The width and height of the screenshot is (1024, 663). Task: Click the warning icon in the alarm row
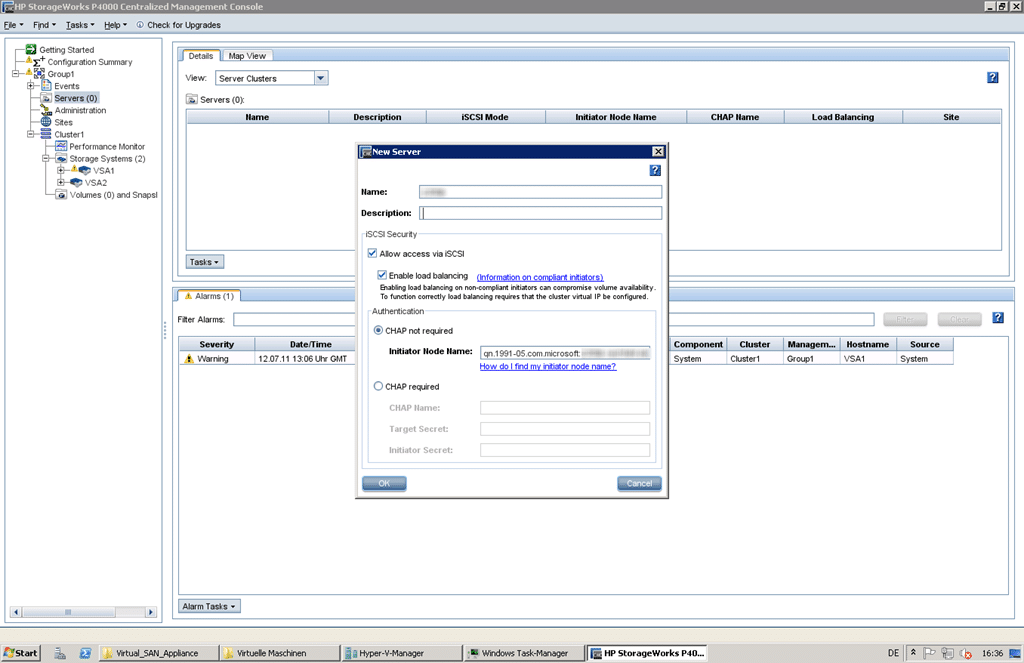189,359
